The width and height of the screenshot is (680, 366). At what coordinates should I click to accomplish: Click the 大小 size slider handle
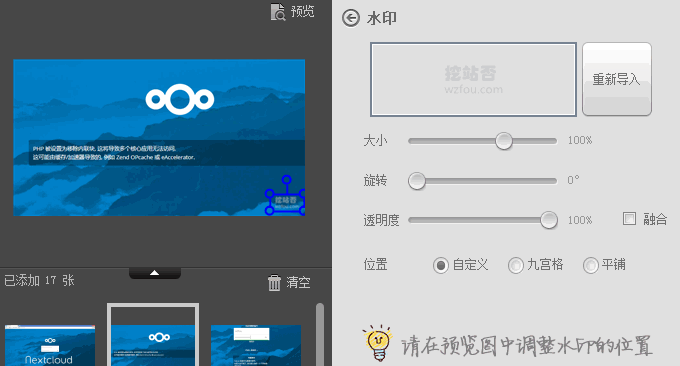pyautogui.click(x=504, y=141)
